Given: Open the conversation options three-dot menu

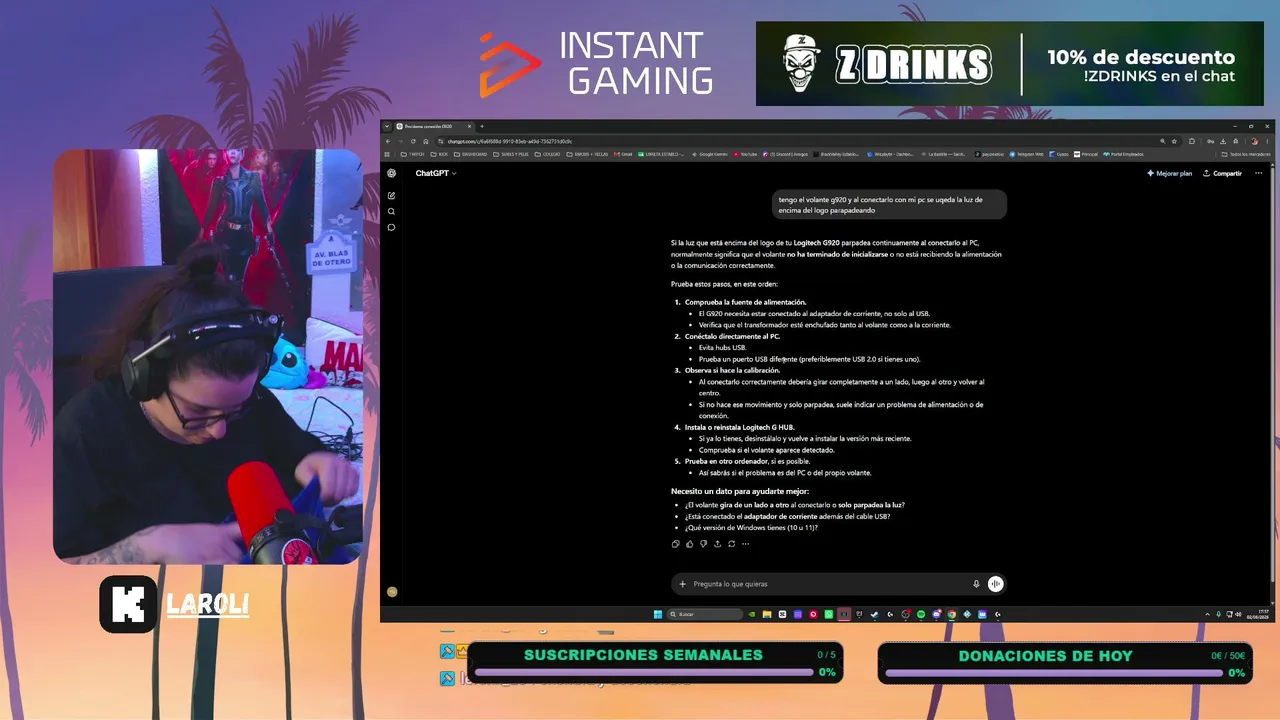Looking at the screenshot, I should pyautogui.click(x=1258, y=173).
